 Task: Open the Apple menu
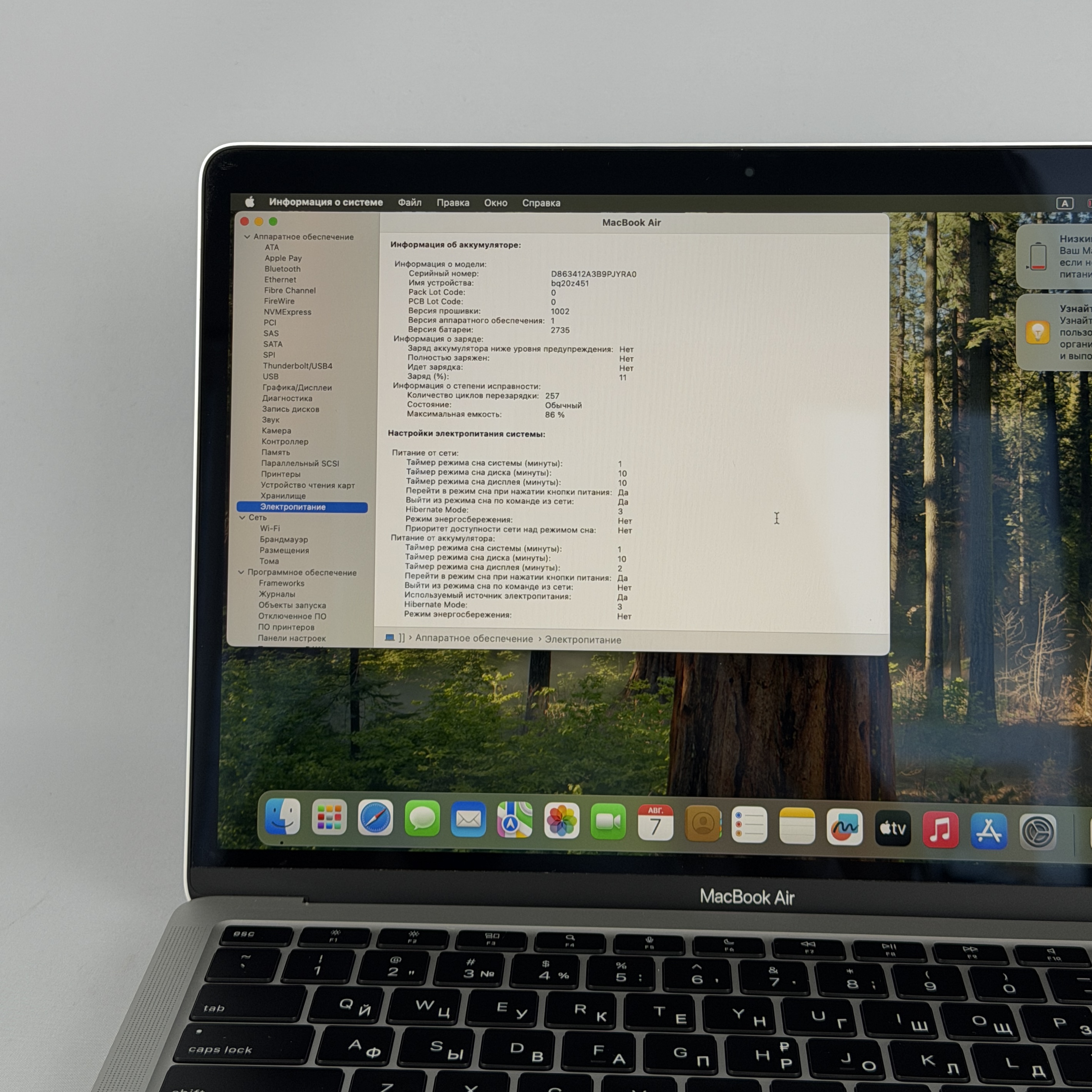pos(250,202)
